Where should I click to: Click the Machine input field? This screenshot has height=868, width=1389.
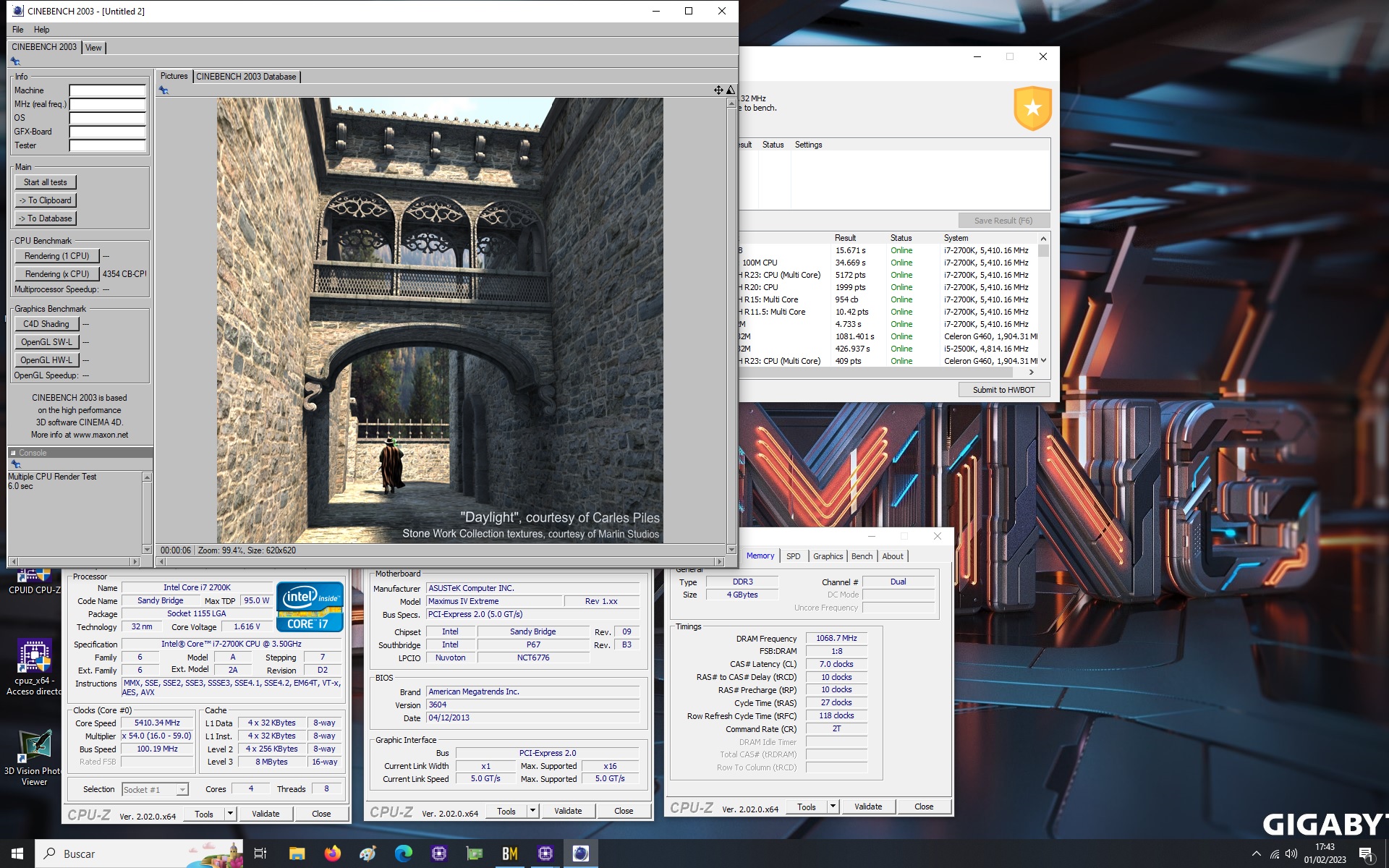(x=108, y=90)
